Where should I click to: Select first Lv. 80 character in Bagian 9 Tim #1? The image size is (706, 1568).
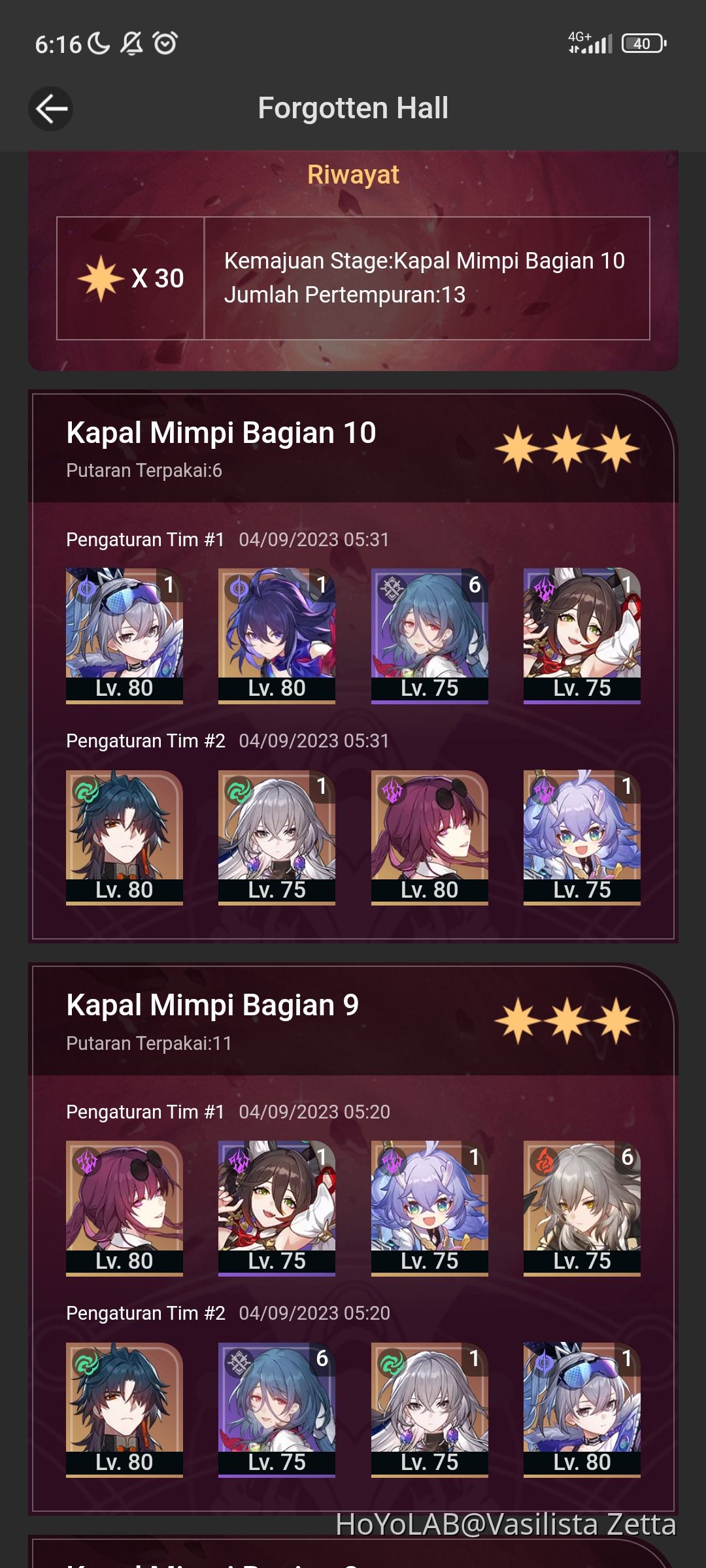(124, 1209)
